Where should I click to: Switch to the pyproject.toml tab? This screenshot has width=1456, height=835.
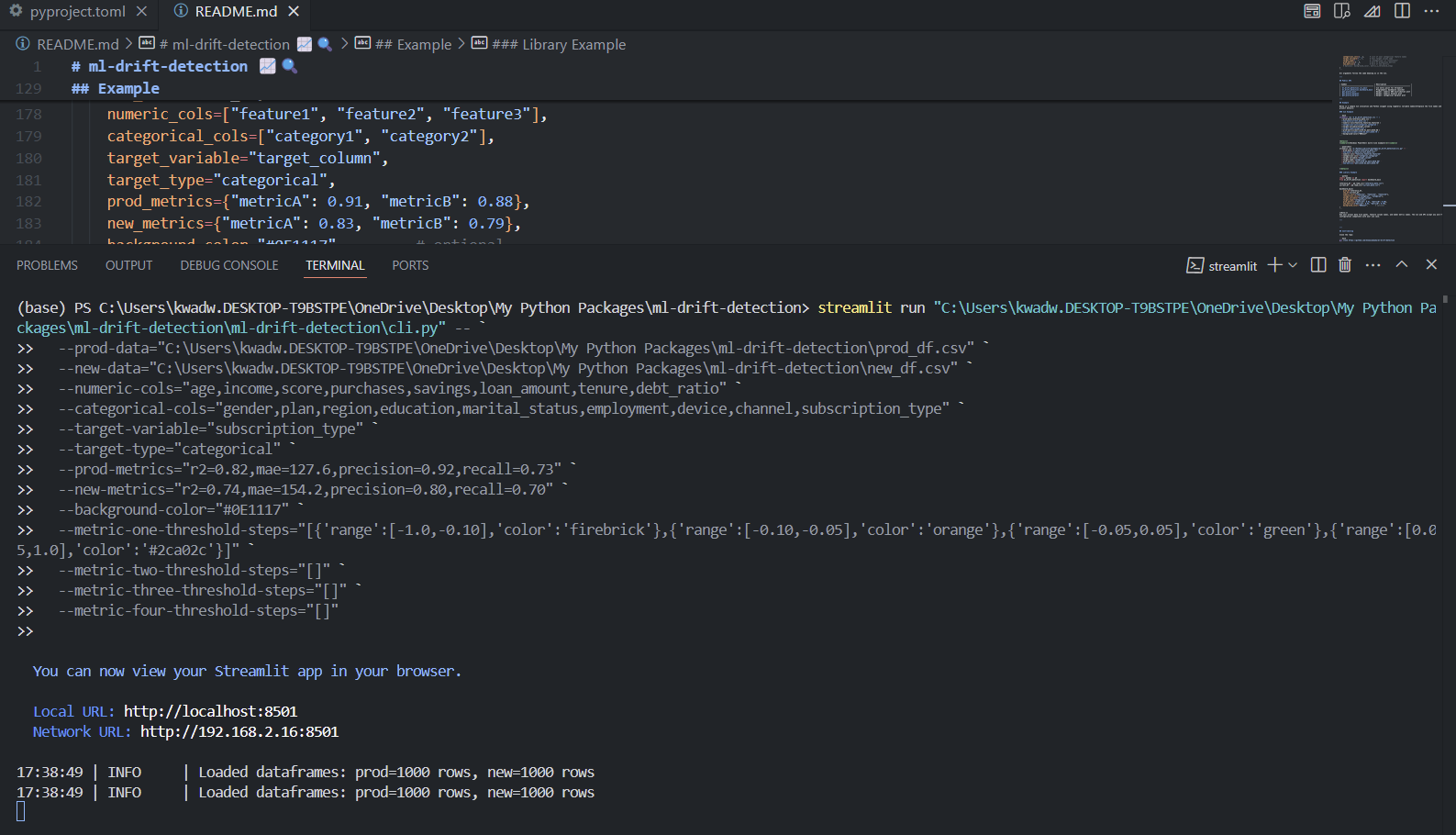click(77, 11)
